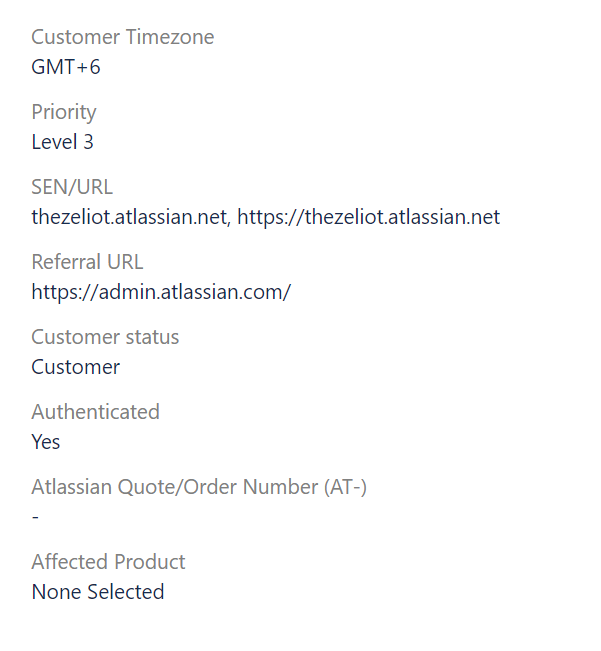The height and width of the screenshot is (651, 601).
Task: Click the (AT-) suffix in order number label
Action: [x=345, y=487]
